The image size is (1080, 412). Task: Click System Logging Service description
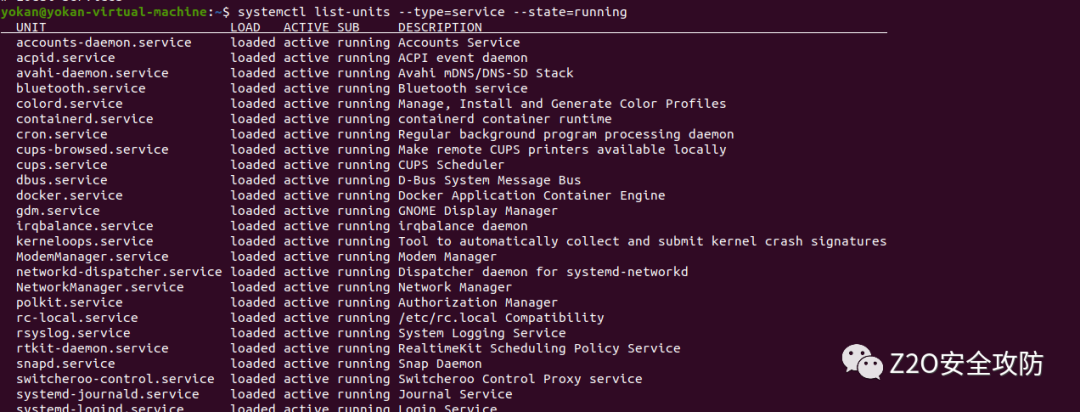(x=482, y=333)
